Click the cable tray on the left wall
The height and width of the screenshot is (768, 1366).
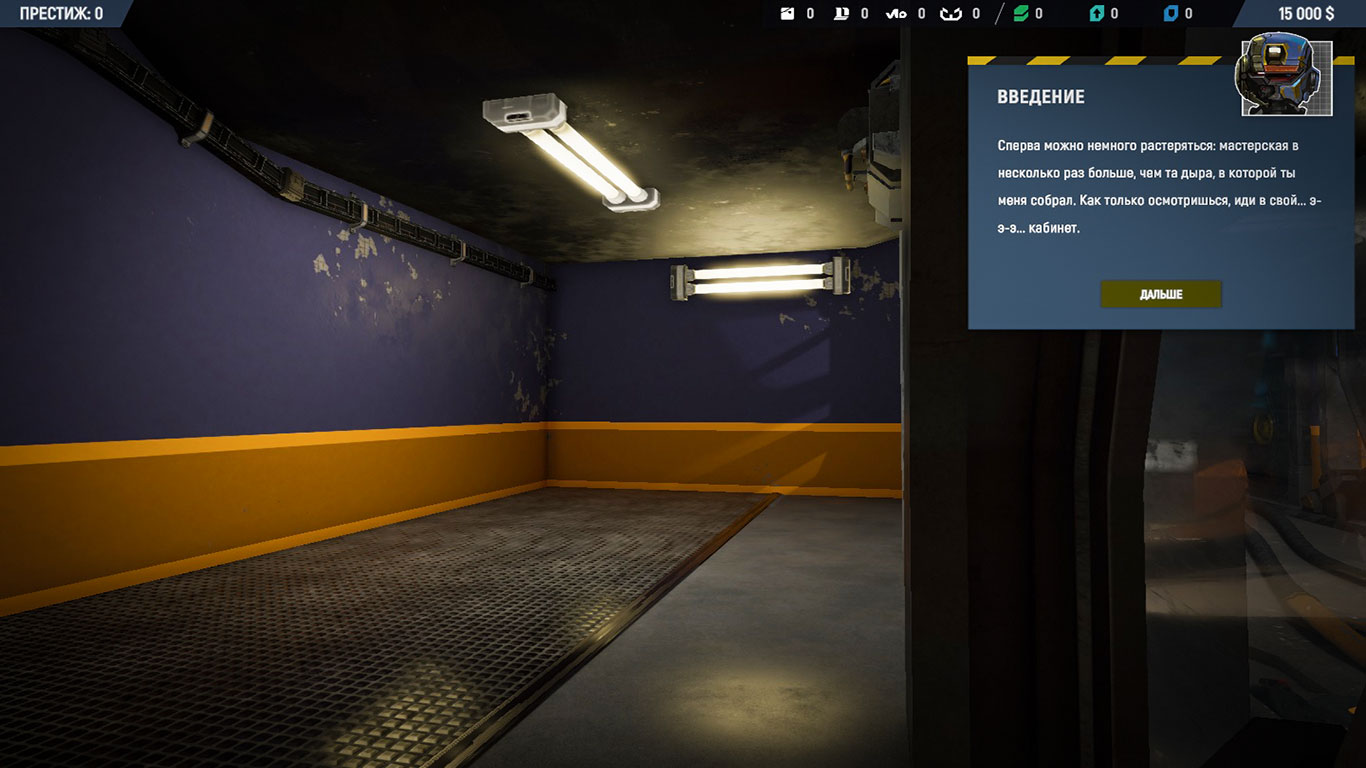(x=300, y=187)
